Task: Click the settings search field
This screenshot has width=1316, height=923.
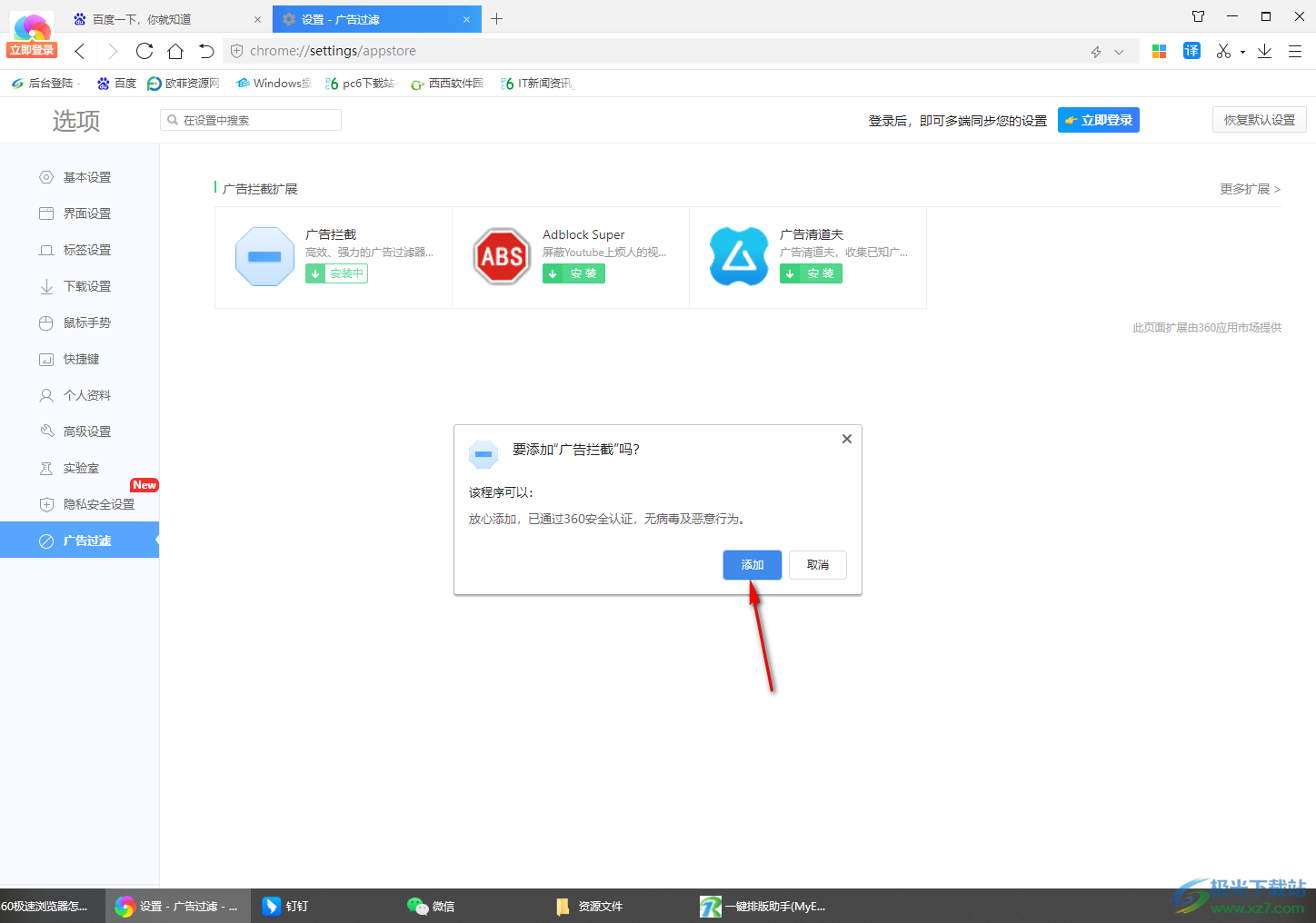Action: pyautogui.click(x=251, y=120)
